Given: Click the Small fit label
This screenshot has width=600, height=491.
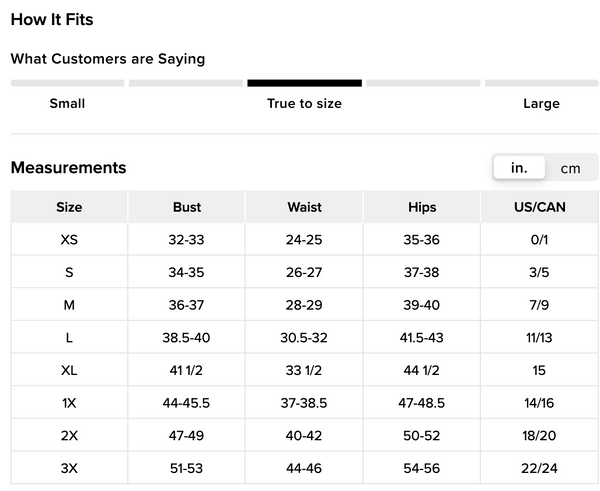Looking at the screenshot, I should (x=67, y=104).
